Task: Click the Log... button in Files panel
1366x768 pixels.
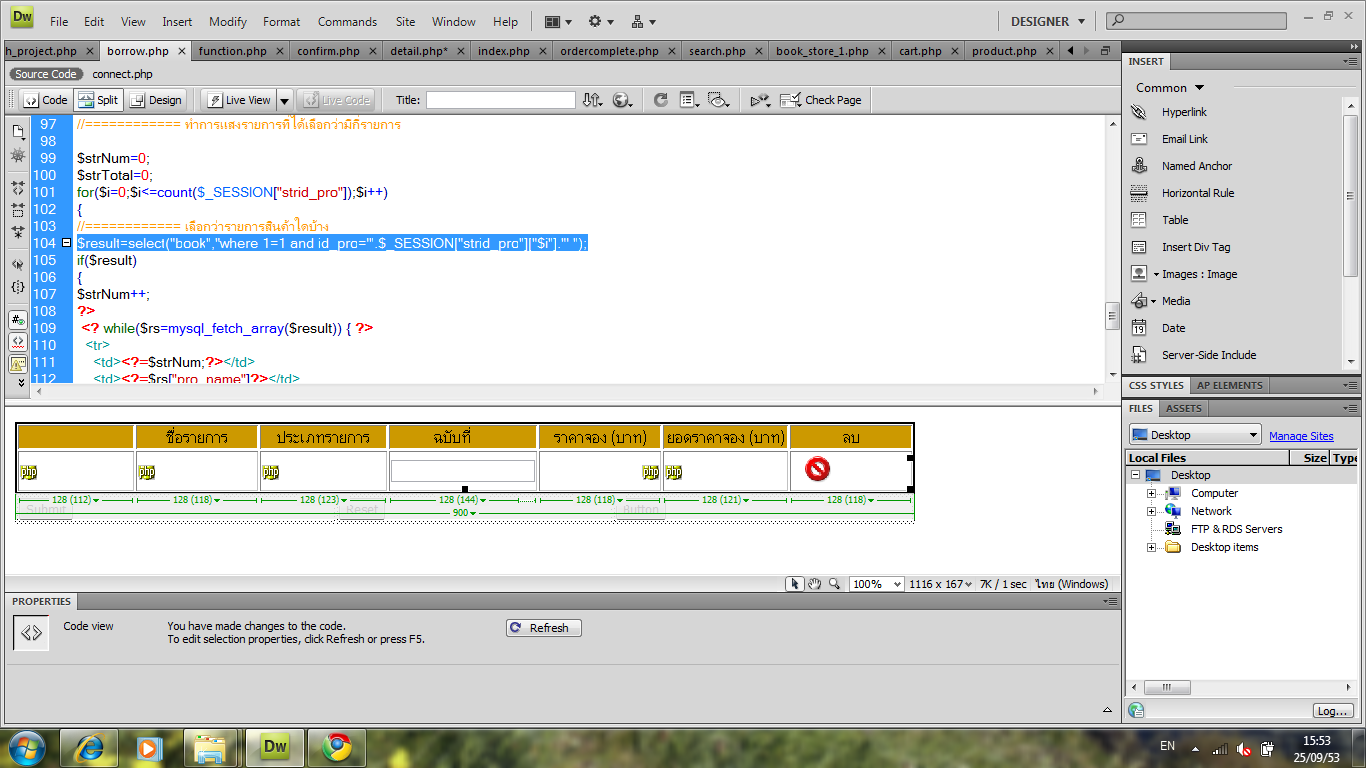Action: [1332, 711]
